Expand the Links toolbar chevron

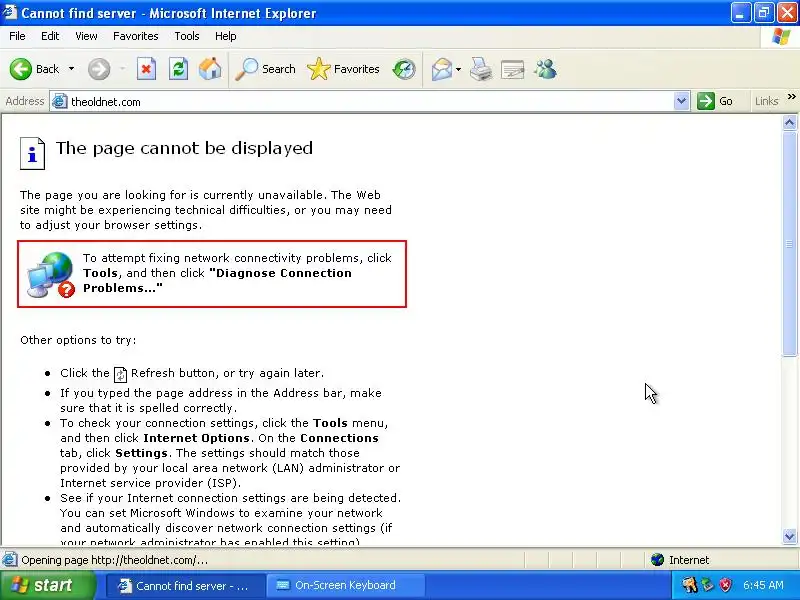click(791, 97)
